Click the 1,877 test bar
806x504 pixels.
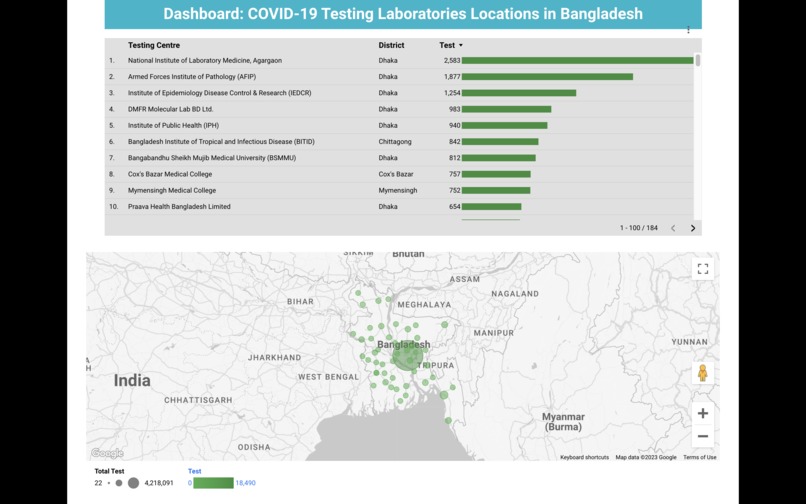[x=547, y=77]
